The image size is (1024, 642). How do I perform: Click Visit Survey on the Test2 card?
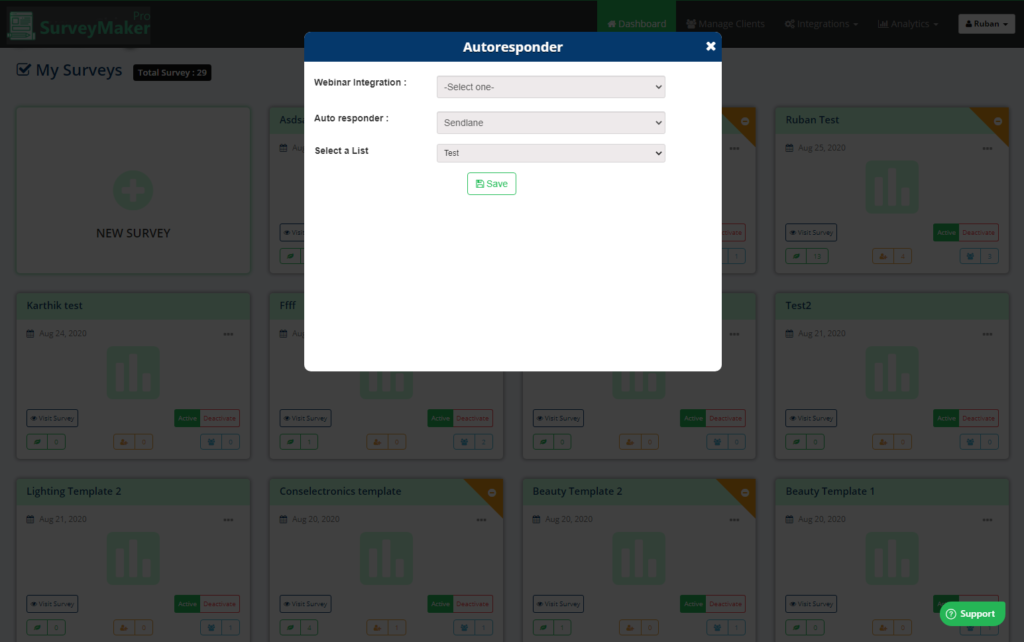point(811,418)
